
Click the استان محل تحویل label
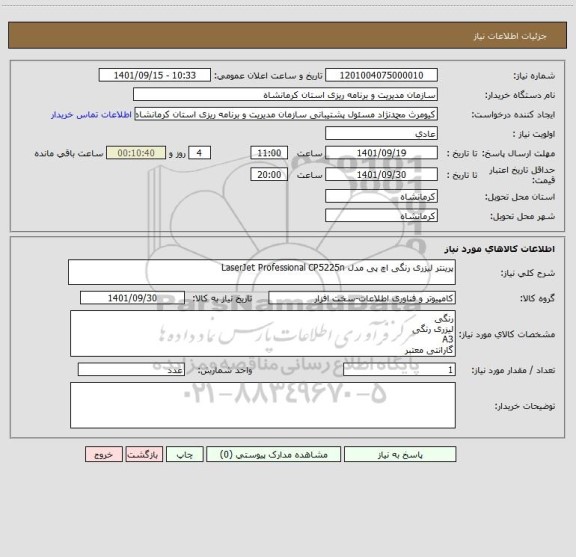pyautogui.click(x=520, y=197)
